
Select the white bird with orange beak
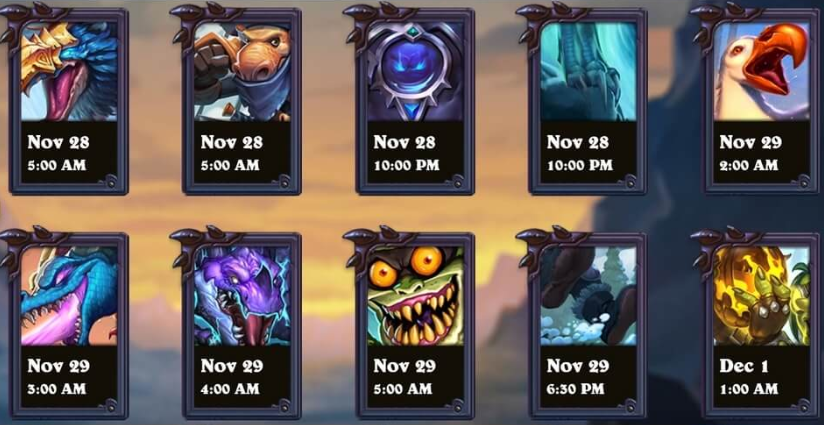coord(761,71)
